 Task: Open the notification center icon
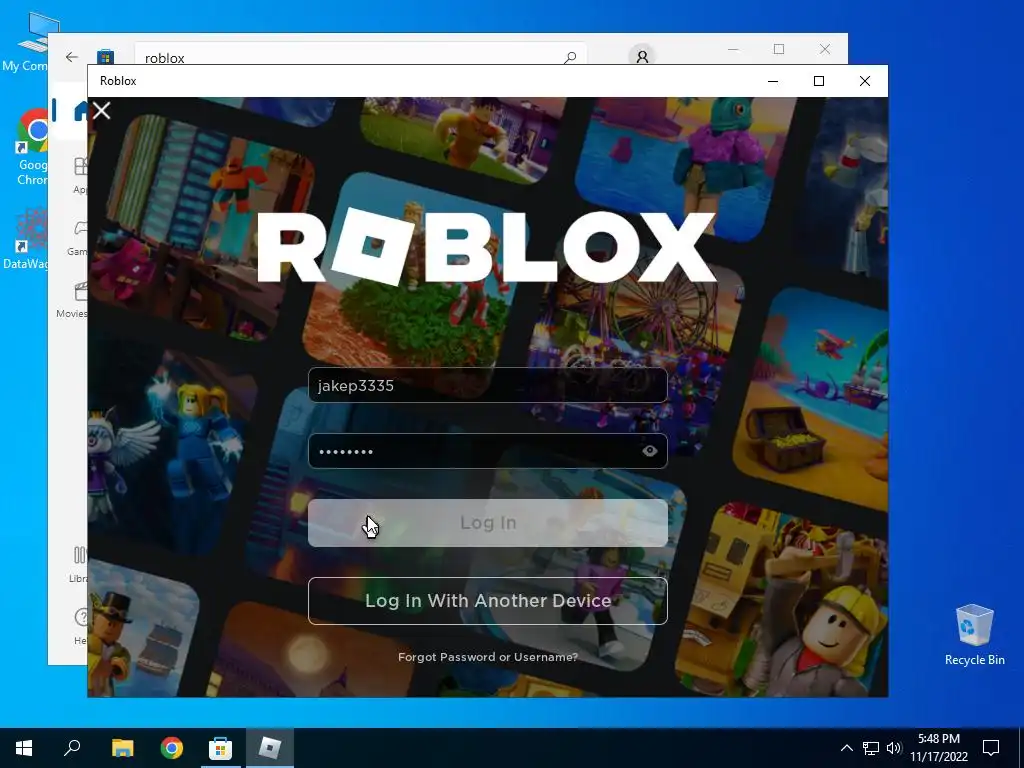991,748
